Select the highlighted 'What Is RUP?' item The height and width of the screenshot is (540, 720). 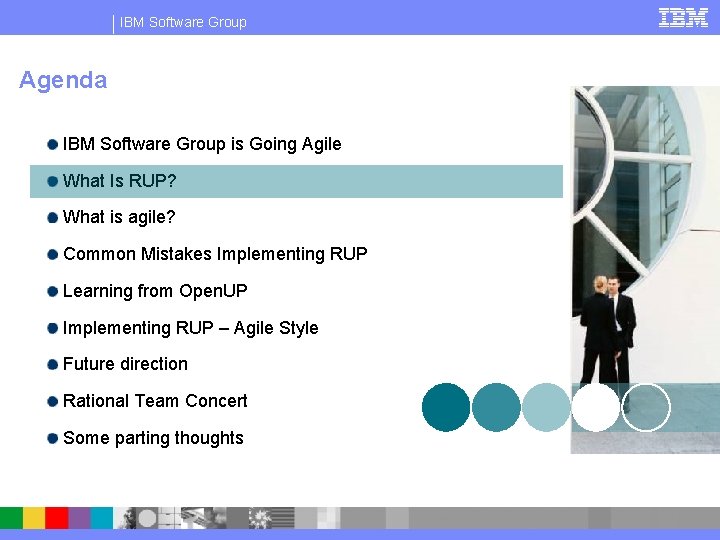click(296, 181)
